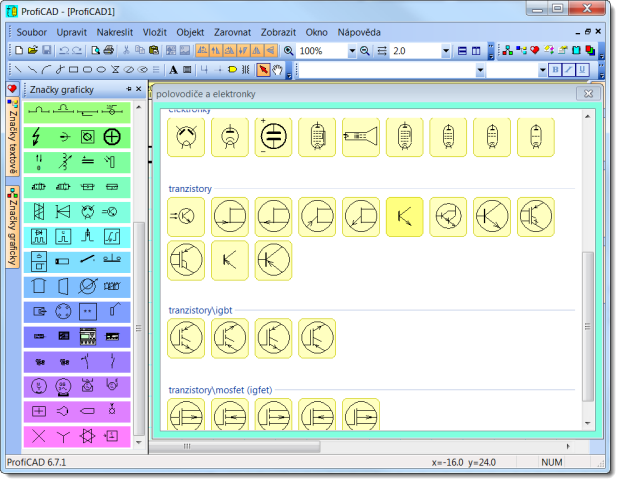Pick the Darlington transistor symbol
620x483 pixels.
(x=448, y=217)
